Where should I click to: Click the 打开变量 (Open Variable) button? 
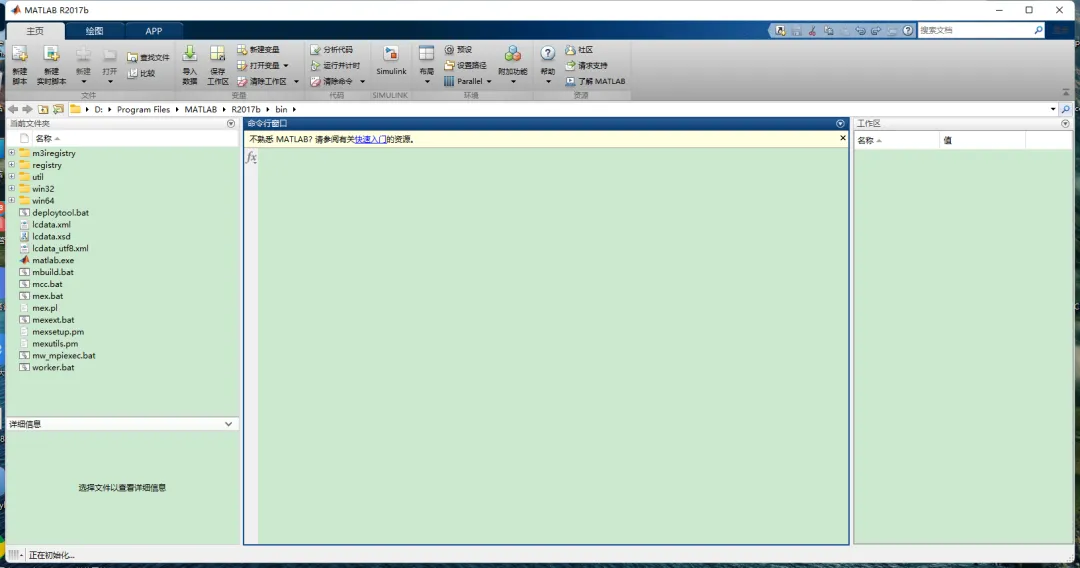point(262,65)
